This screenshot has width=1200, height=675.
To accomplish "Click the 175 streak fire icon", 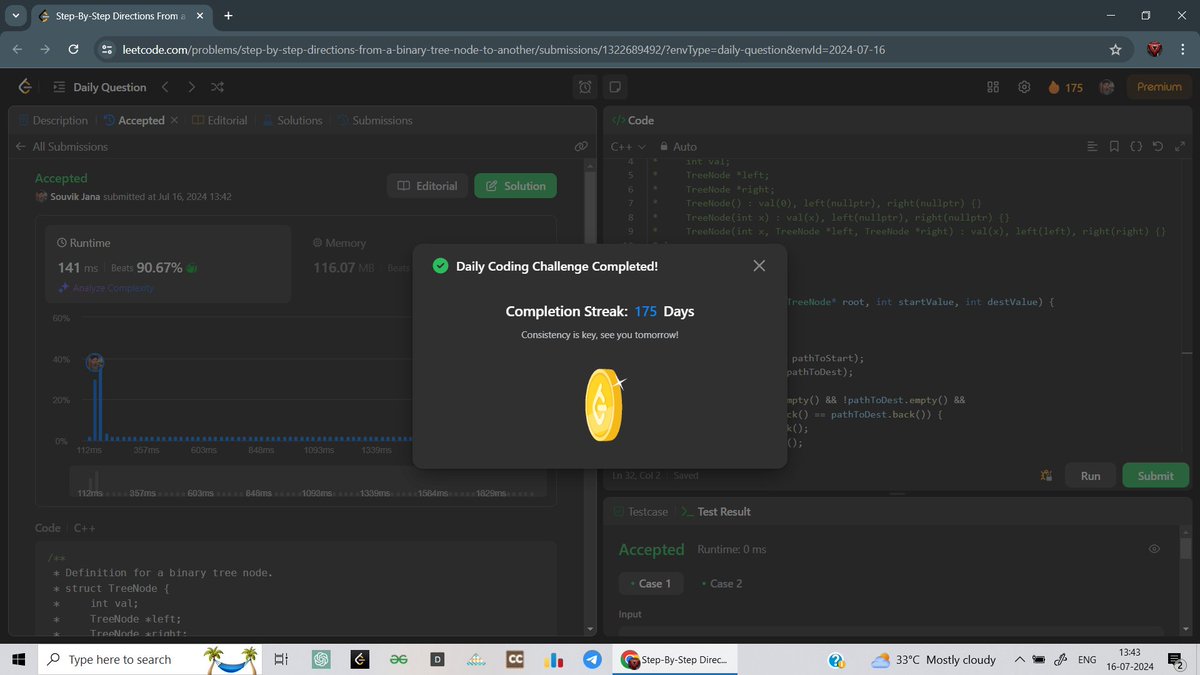I will 1065,87.
